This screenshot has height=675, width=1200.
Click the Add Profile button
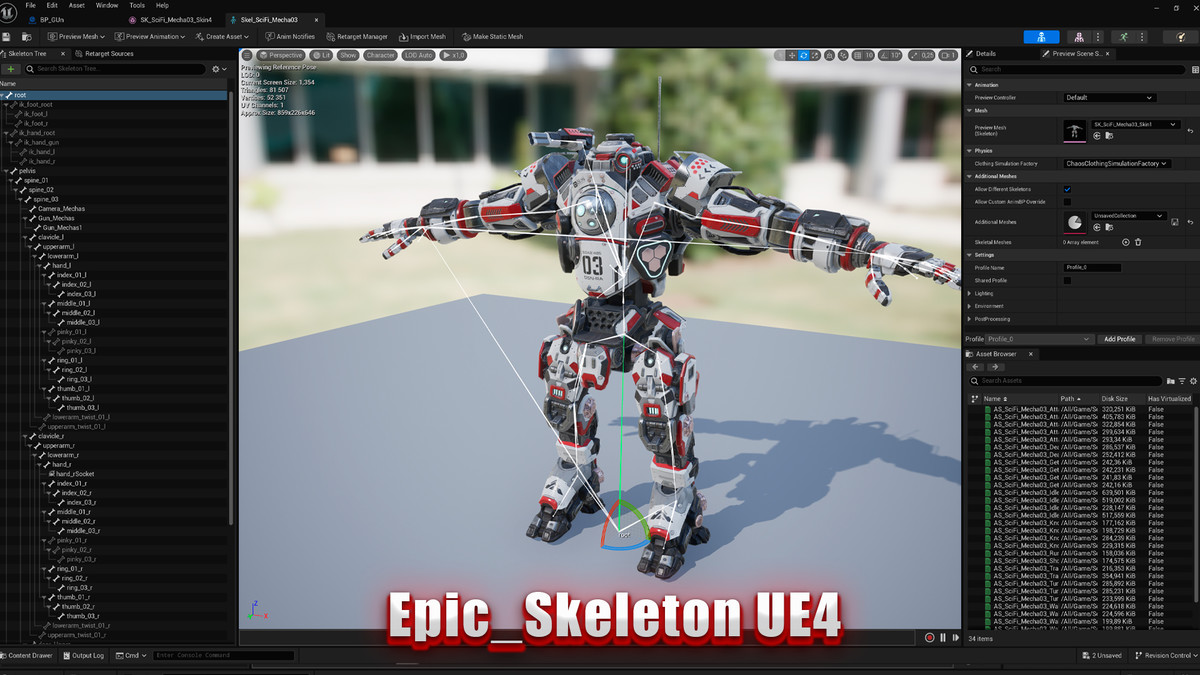(1119, 339)
